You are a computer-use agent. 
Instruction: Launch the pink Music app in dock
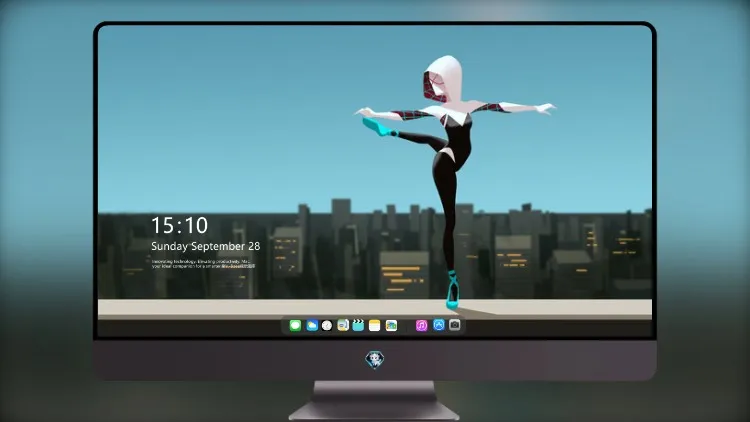click(421, 325)
